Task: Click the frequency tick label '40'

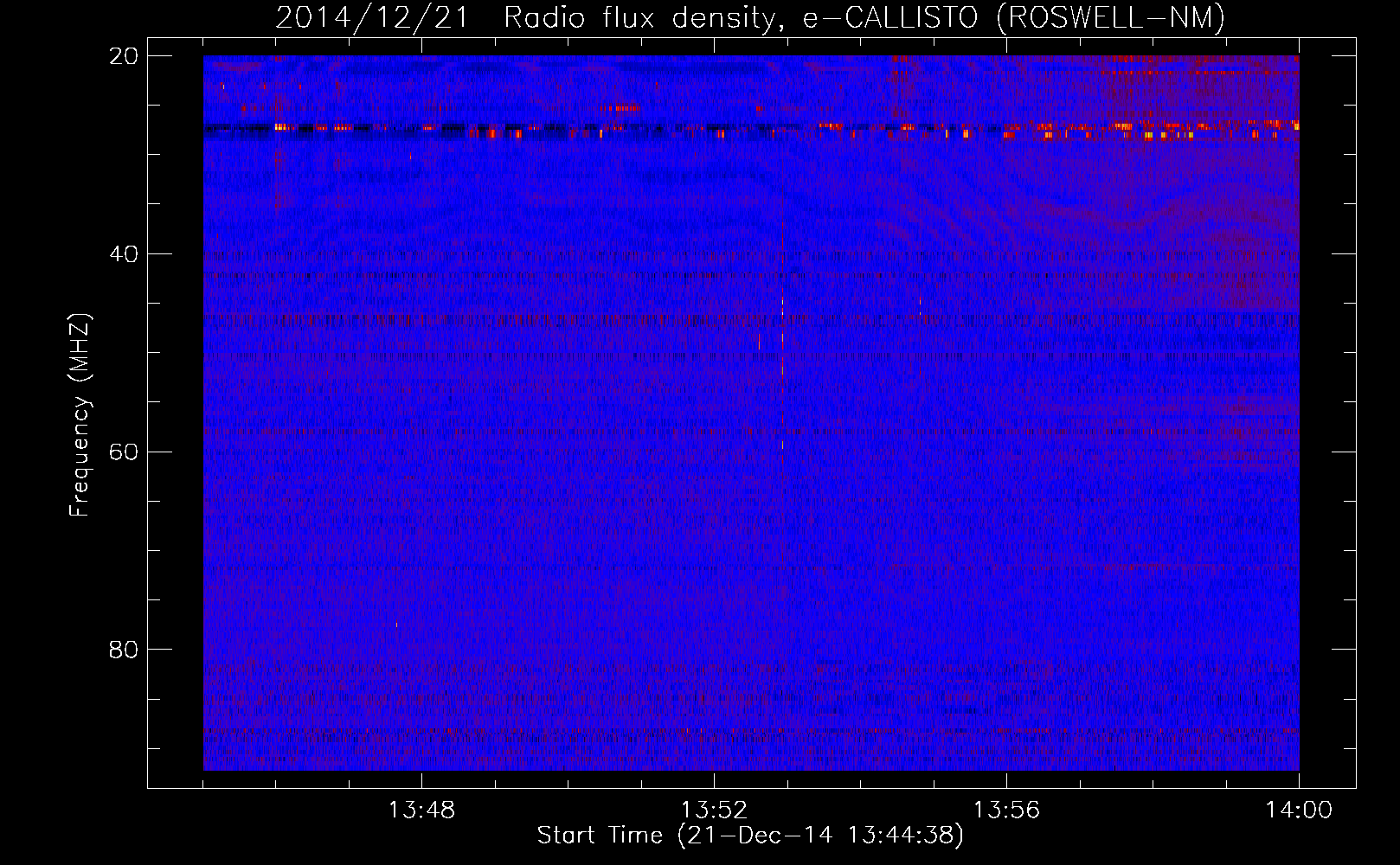Action: tap(124, 254)
